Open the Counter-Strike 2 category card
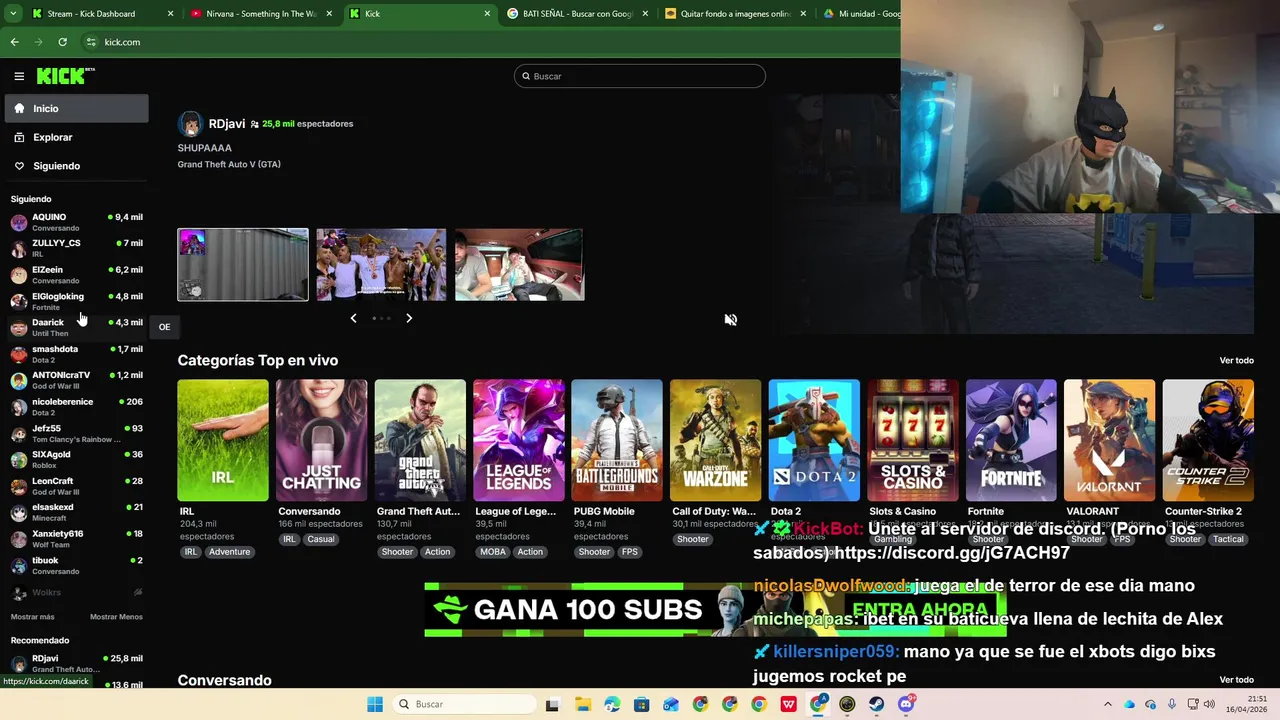The height and width of the screenshot is (720, 1280). 1208,440
